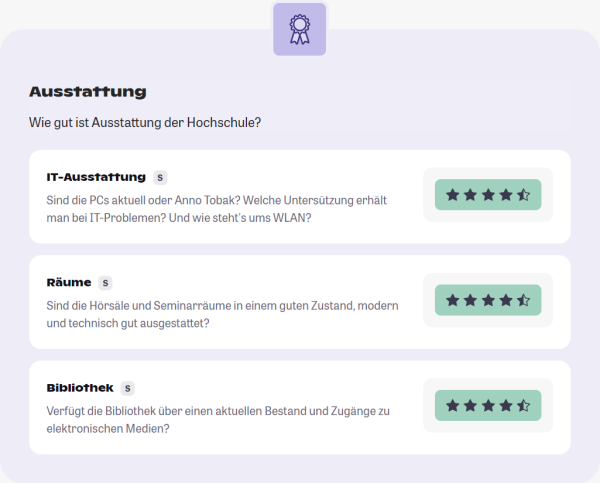Click the IT-Ausstattung description about PCs and WLAN
This screenshot has height=483, width=600.
tap(216, 209)
